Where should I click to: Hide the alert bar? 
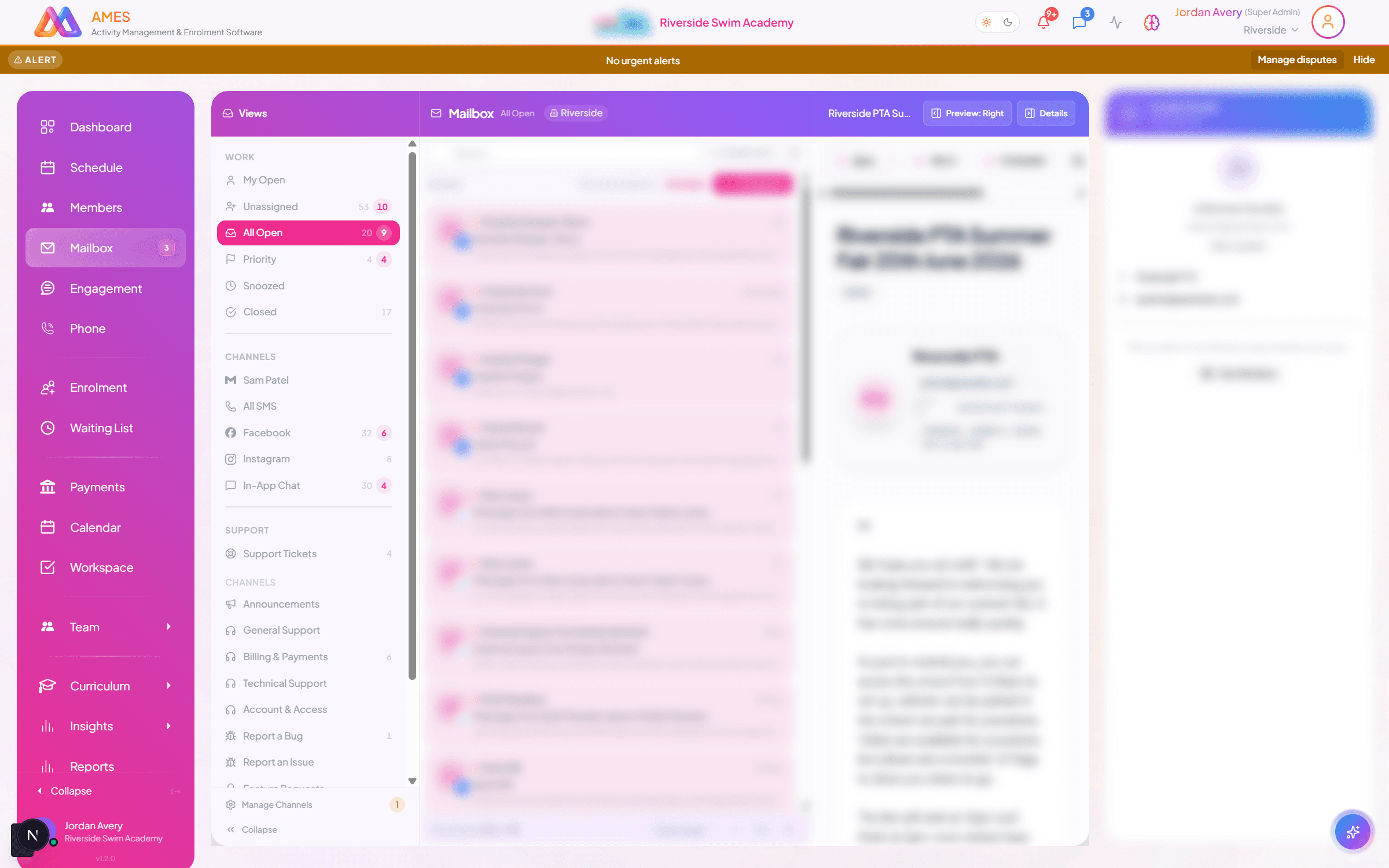1364,60
